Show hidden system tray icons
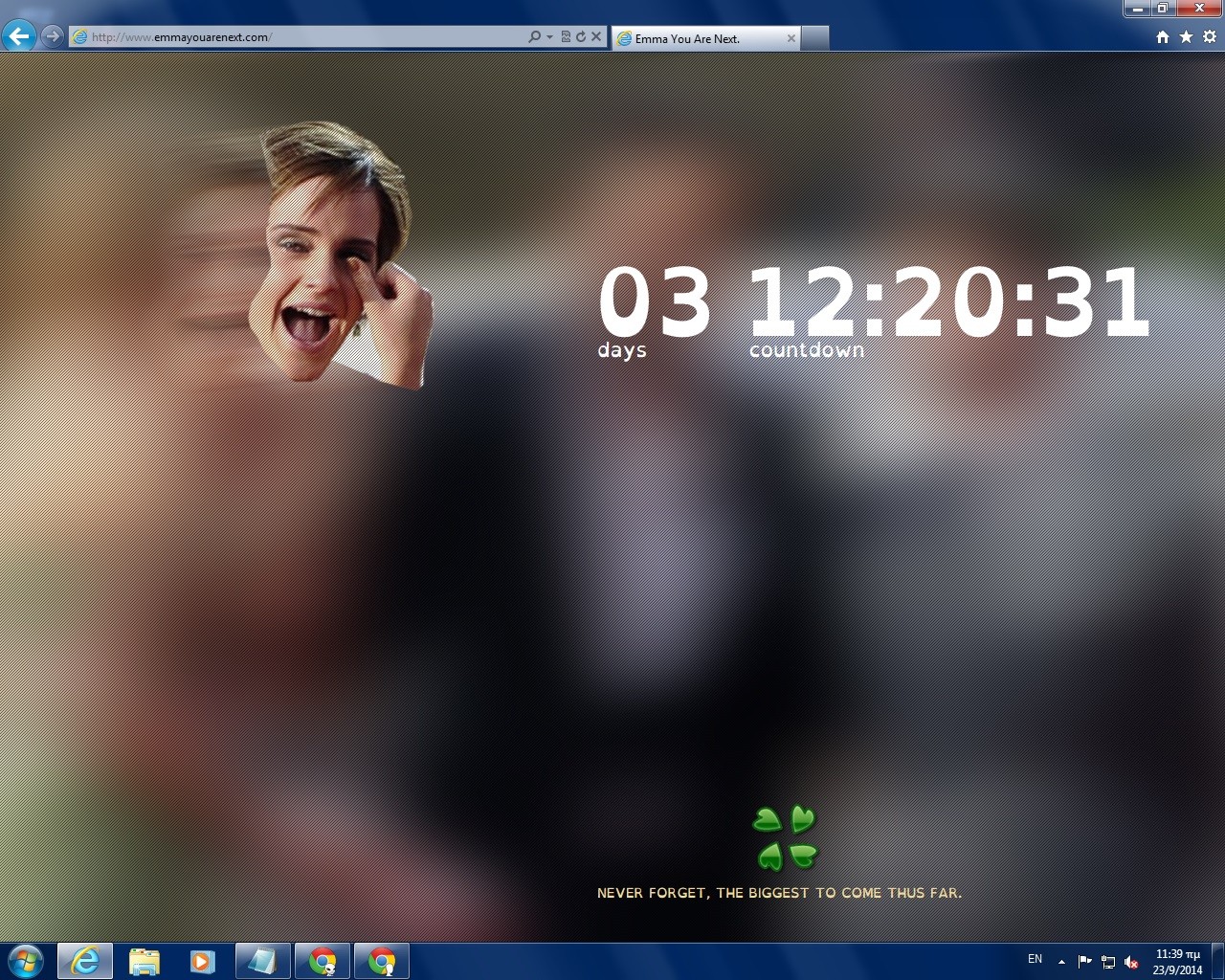This screenshot has width=1225, height=980. click(1061, 962)
